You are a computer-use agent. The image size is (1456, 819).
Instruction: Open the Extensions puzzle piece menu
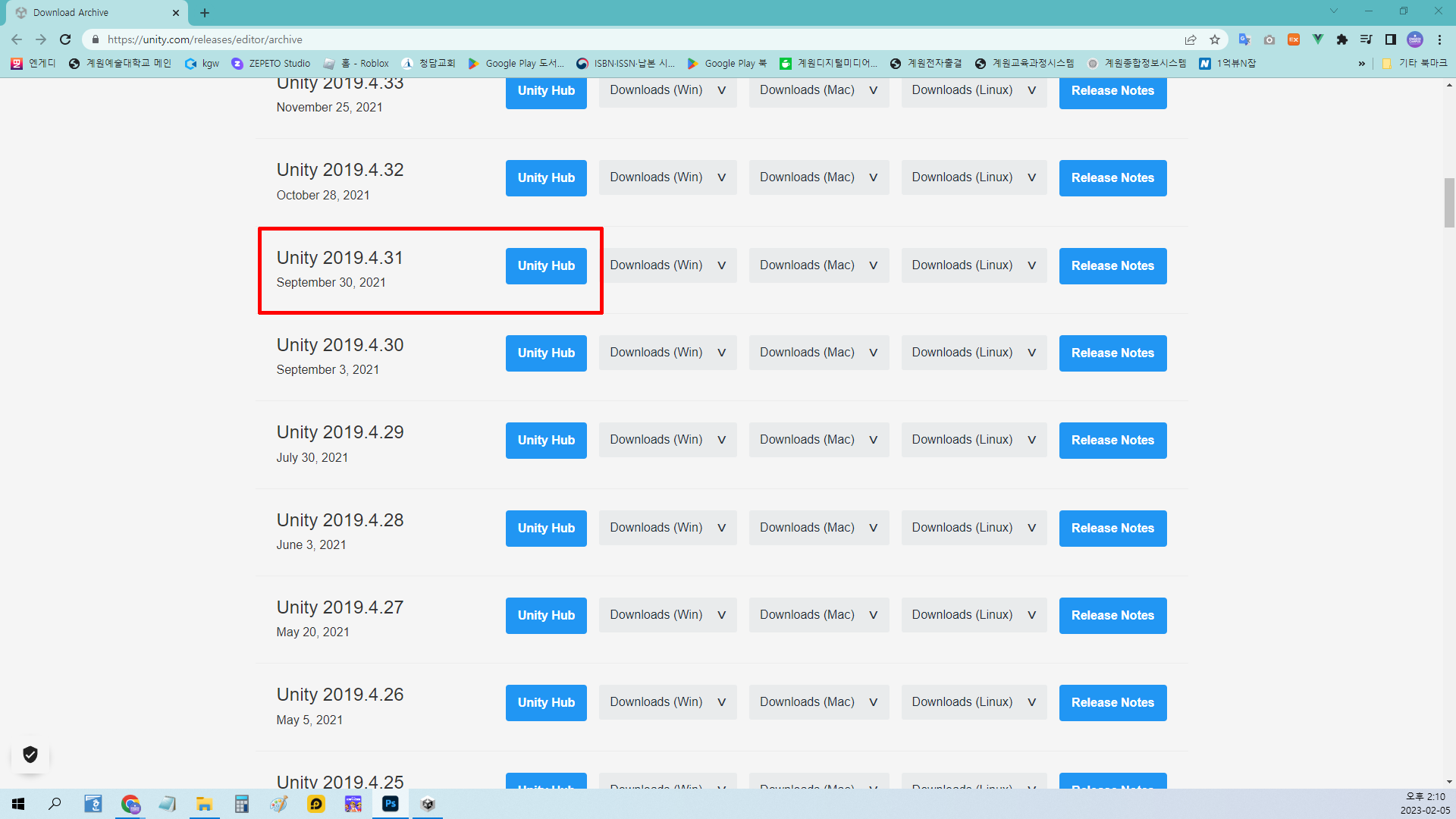[1342, 39]
